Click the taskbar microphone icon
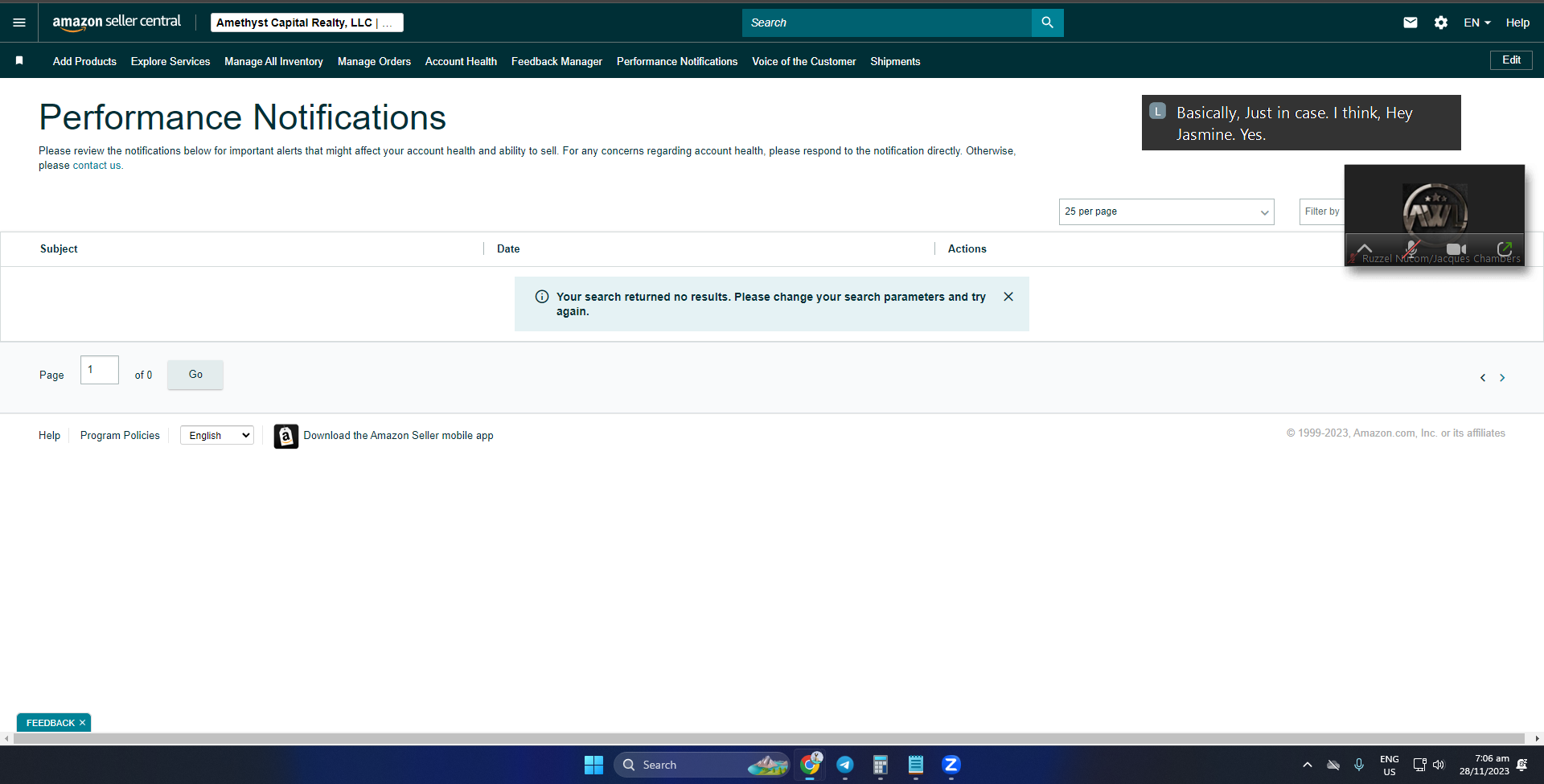Screen dimensions: 1544x784 [1359, 765]
